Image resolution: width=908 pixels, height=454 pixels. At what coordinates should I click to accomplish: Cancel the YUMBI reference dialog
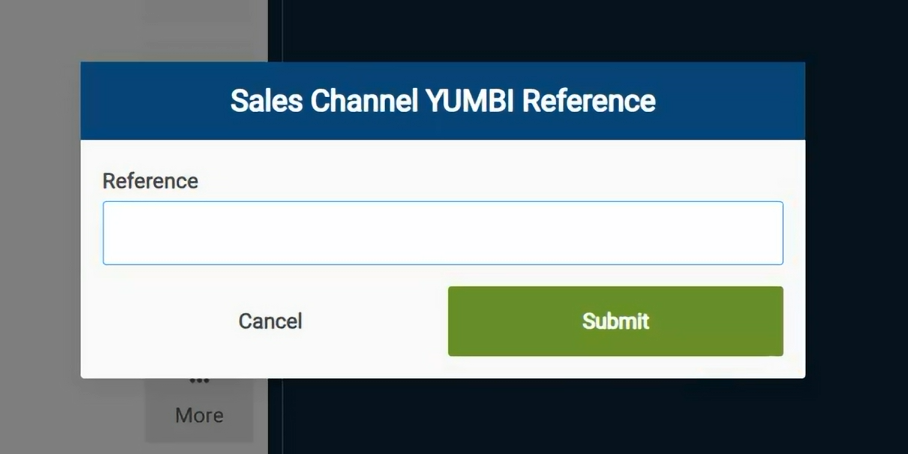270,321
